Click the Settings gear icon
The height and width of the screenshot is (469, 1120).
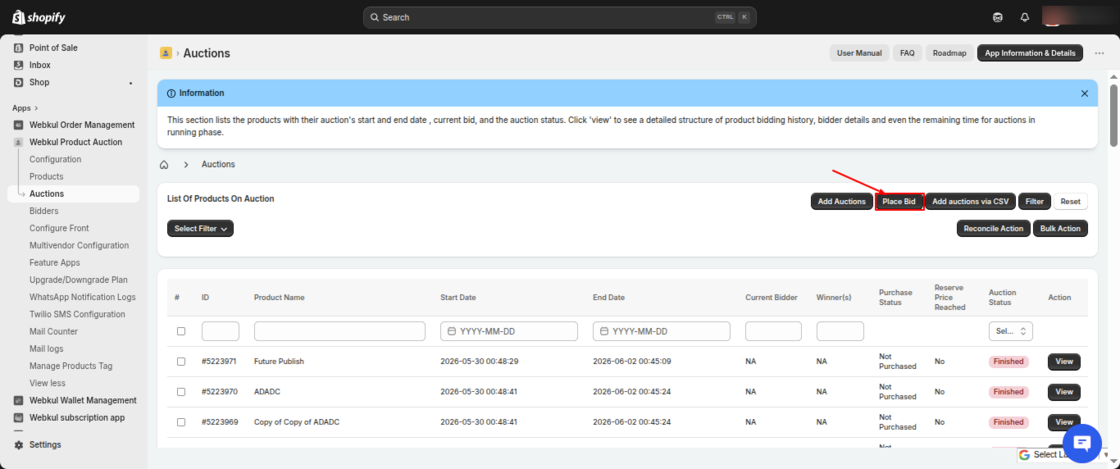[19, 445]
